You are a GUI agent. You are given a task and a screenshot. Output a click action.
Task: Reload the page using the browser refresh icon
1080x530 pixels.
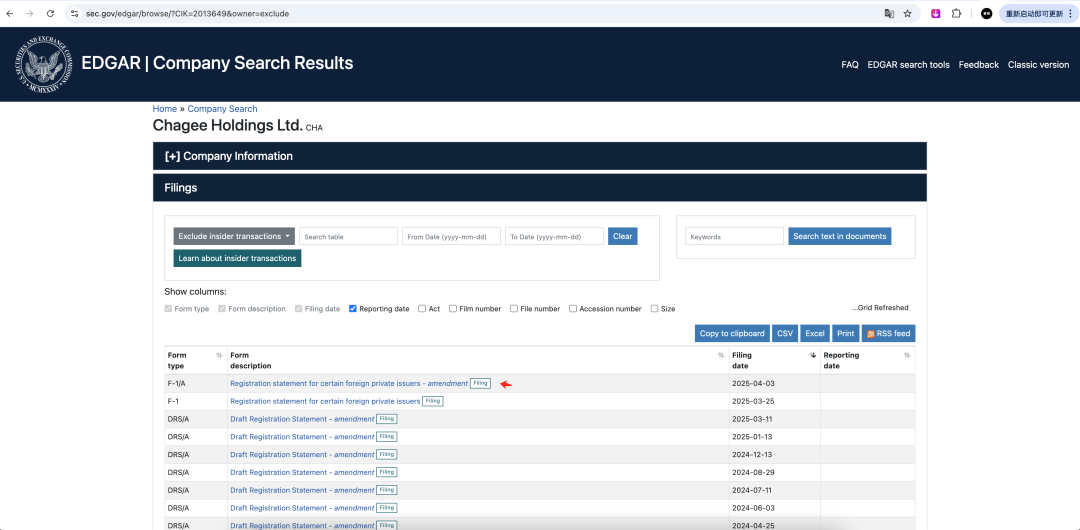(50, 13)
